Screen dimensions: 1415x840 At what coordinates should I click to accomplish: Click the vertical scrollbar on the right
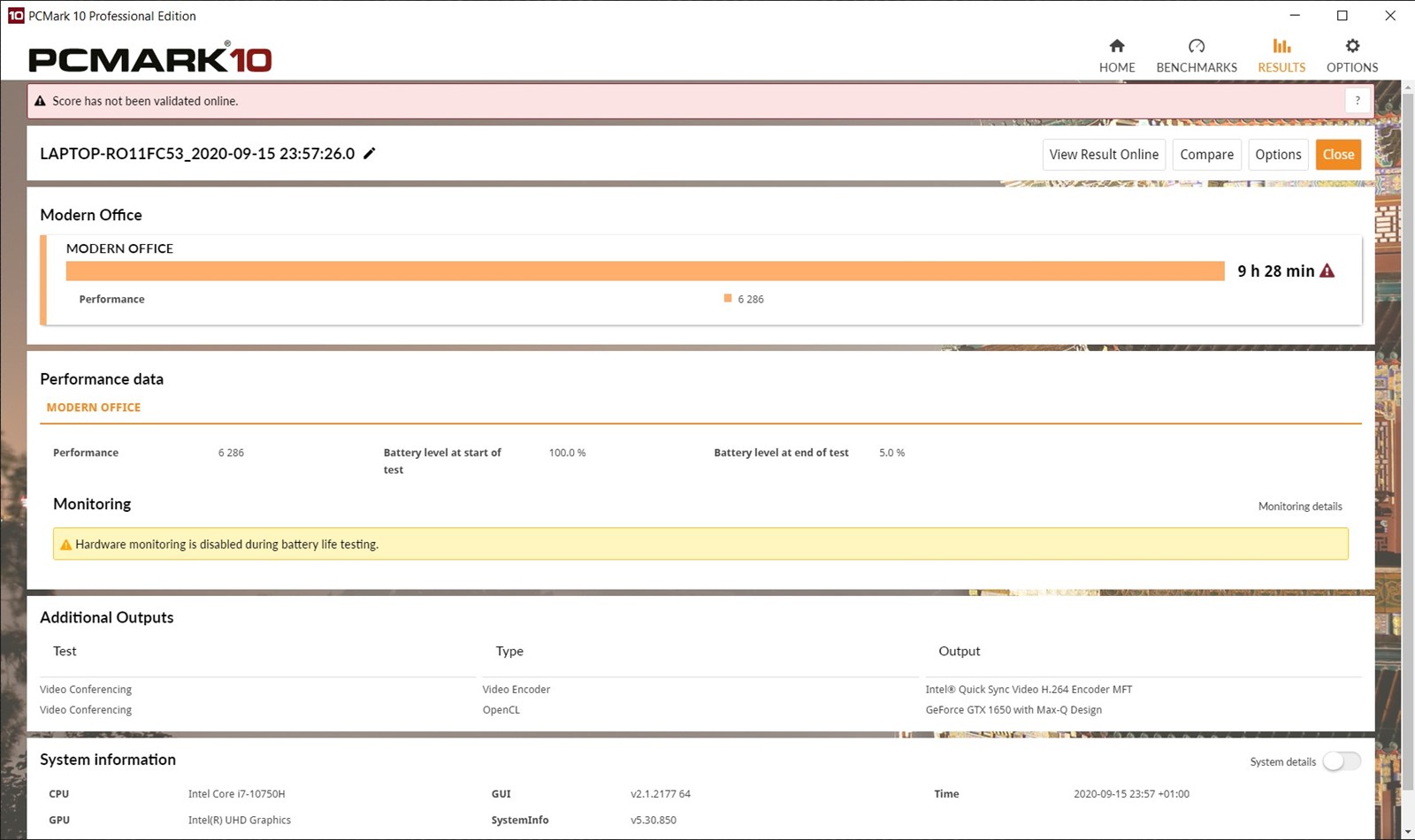click(1408, 442)
